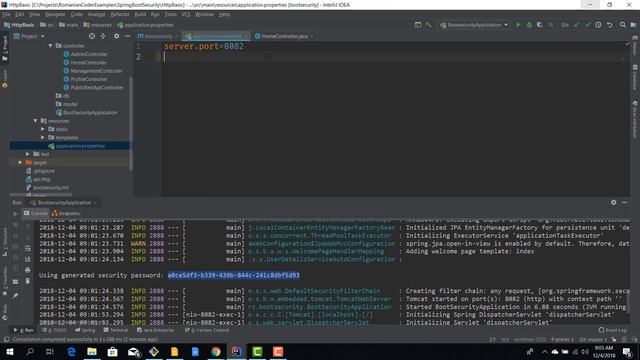
Task: Collapse the controller folder in the tree
Action: tap(51, 46)
